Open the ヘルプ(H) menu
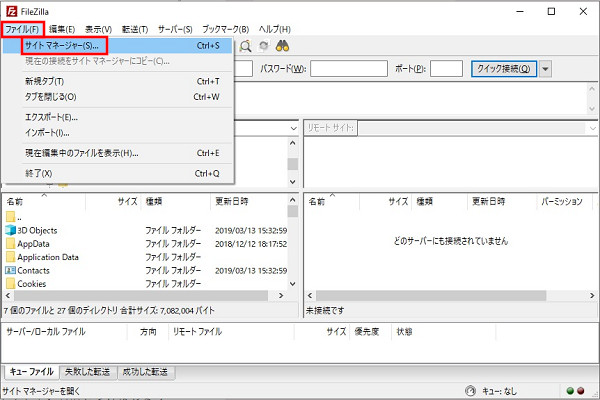Viewport: 600px width, 400px height. (274, 29)
